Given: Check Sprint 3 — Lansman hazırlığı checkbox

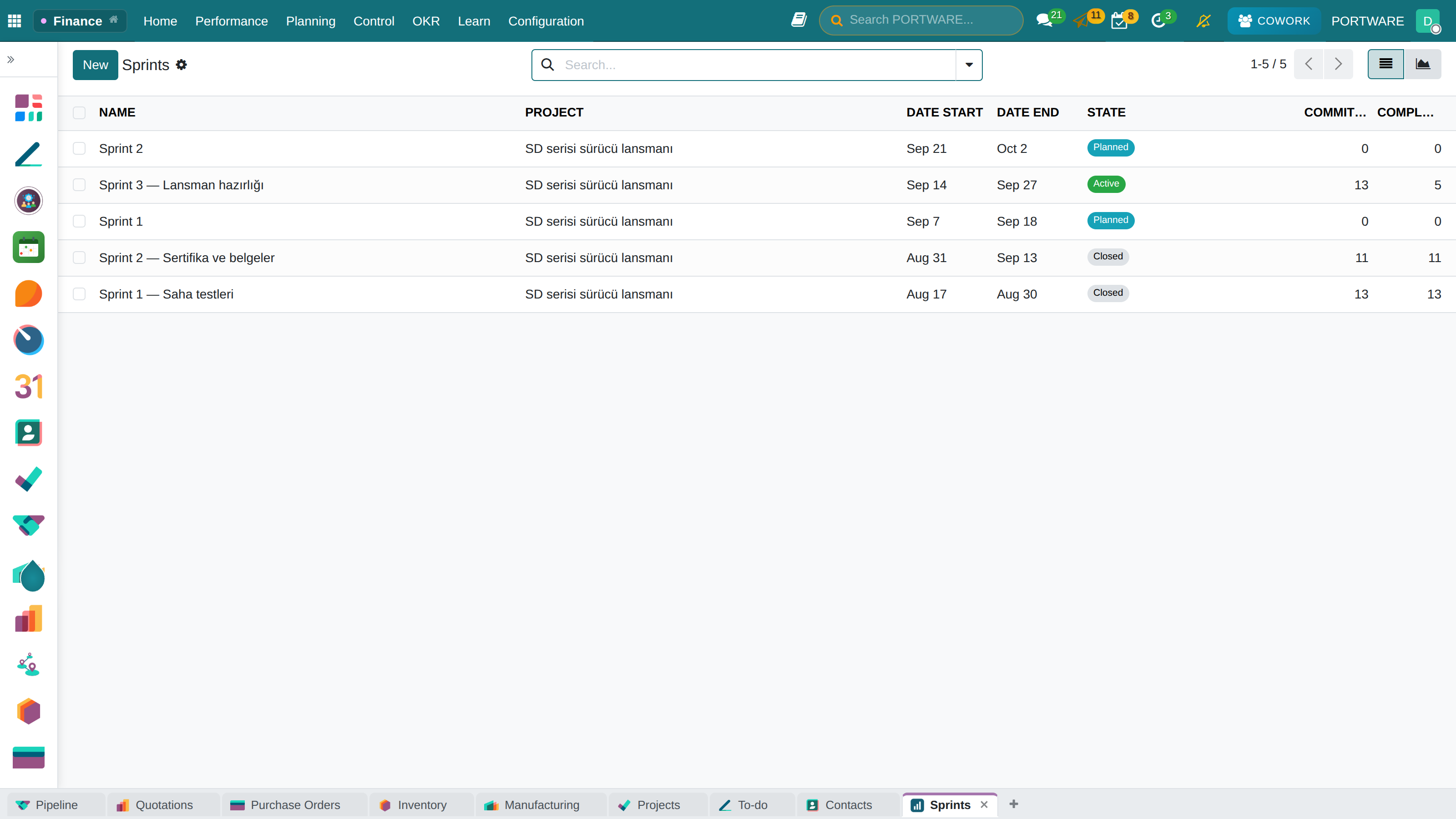Looking at the screenshot, I should pyautogui.click(x=79, y=185).
